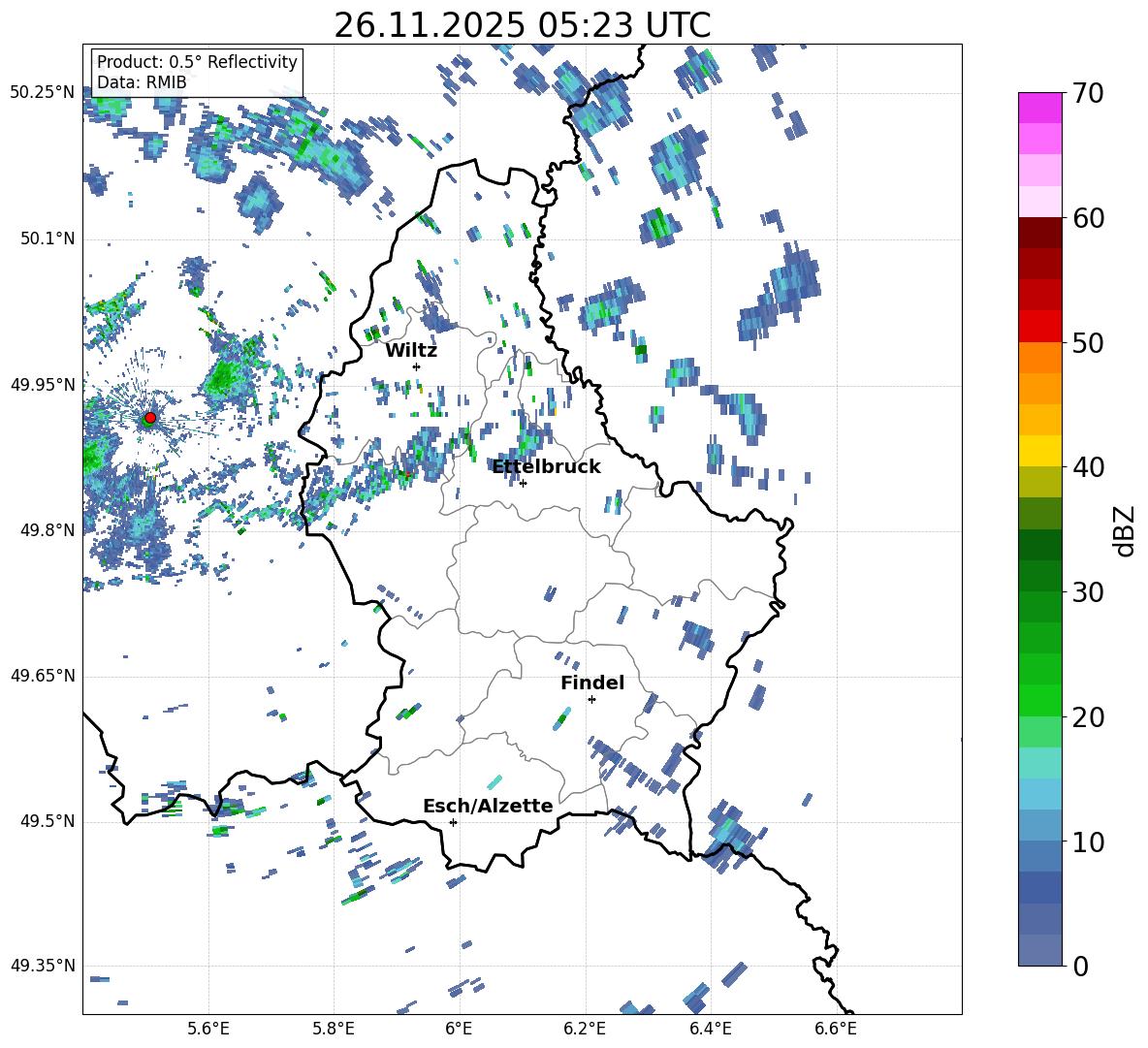Click the Ettelbruck station cross marker
The image size is (1148, 1048).
coord(523,483)
